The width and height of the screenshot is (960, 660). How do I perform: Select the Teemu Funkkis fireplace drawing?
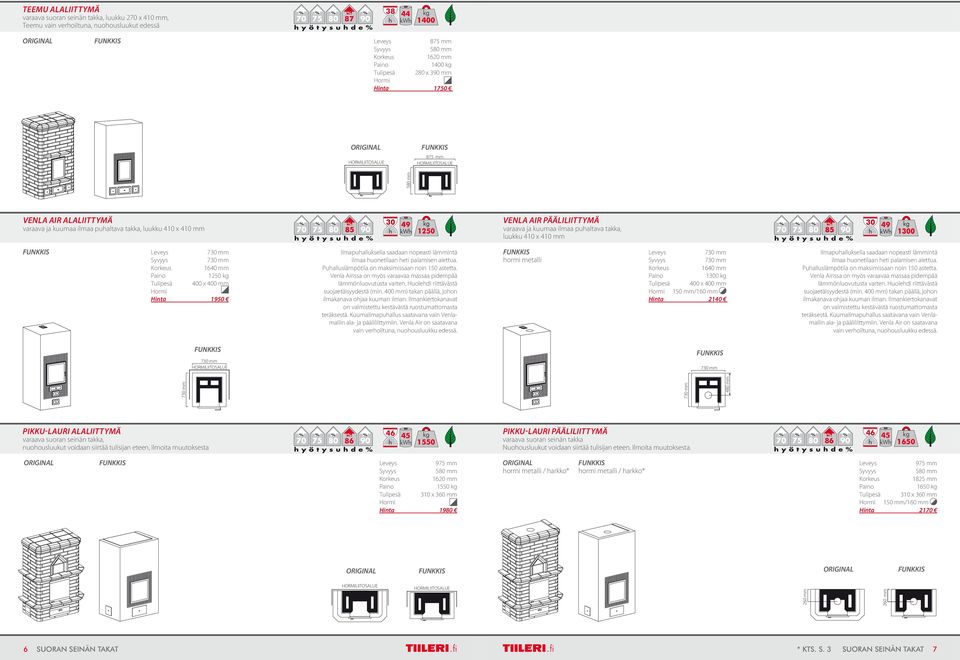point(119,158)
